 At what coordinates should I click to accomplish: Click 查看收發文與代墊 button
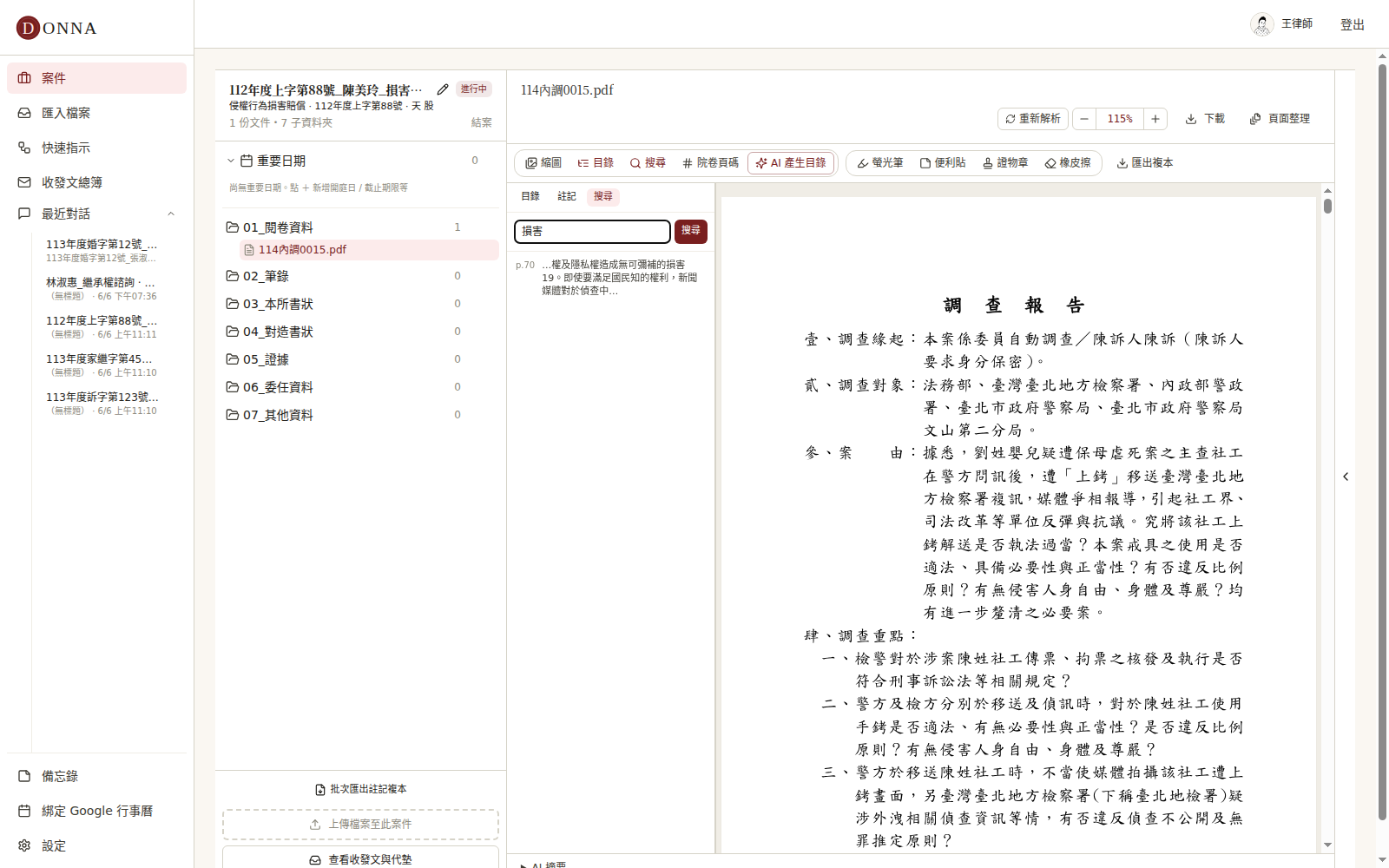coord(360,858)
